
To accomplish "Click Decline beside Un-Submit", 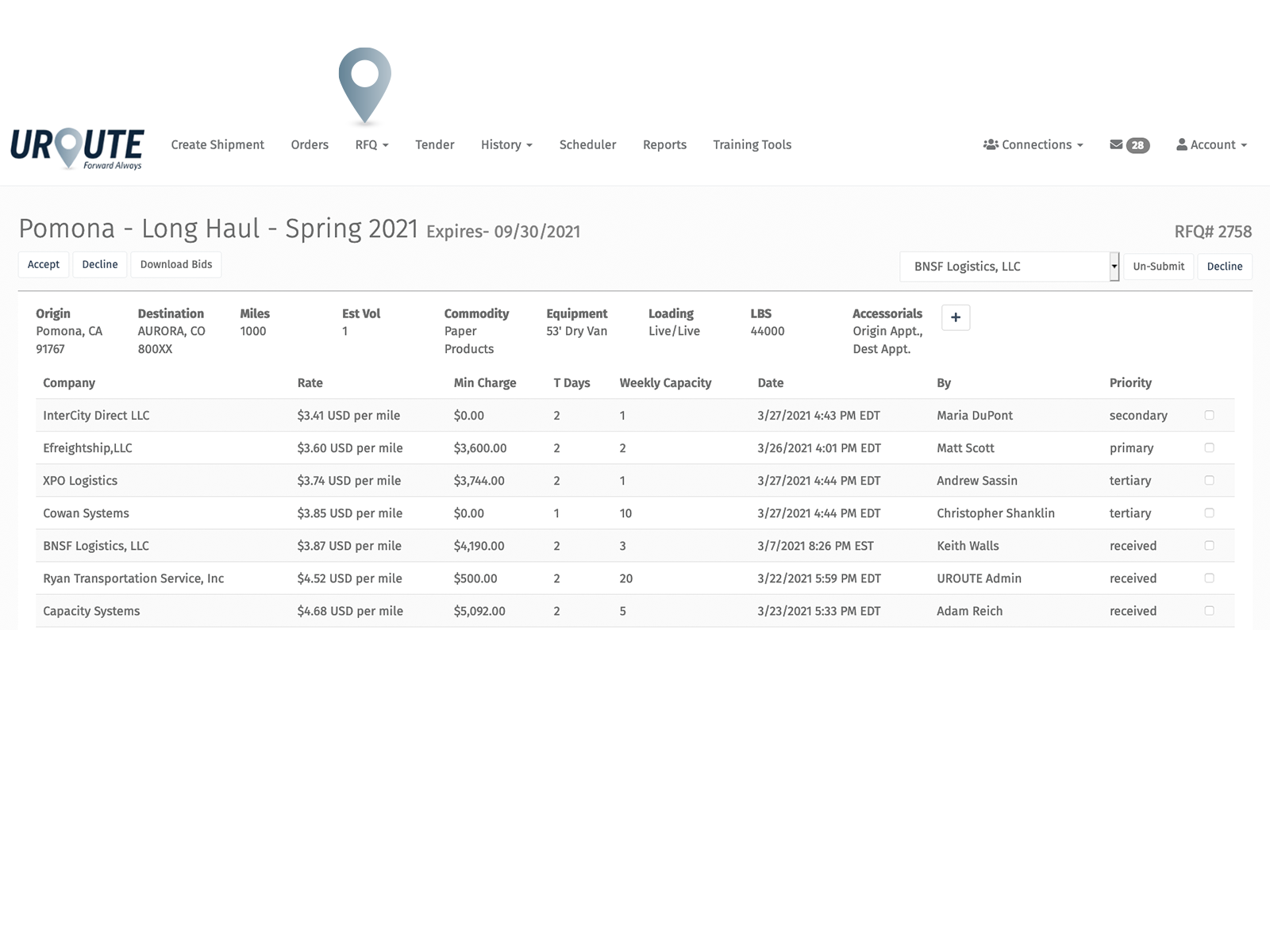I will click(1225, 267).
